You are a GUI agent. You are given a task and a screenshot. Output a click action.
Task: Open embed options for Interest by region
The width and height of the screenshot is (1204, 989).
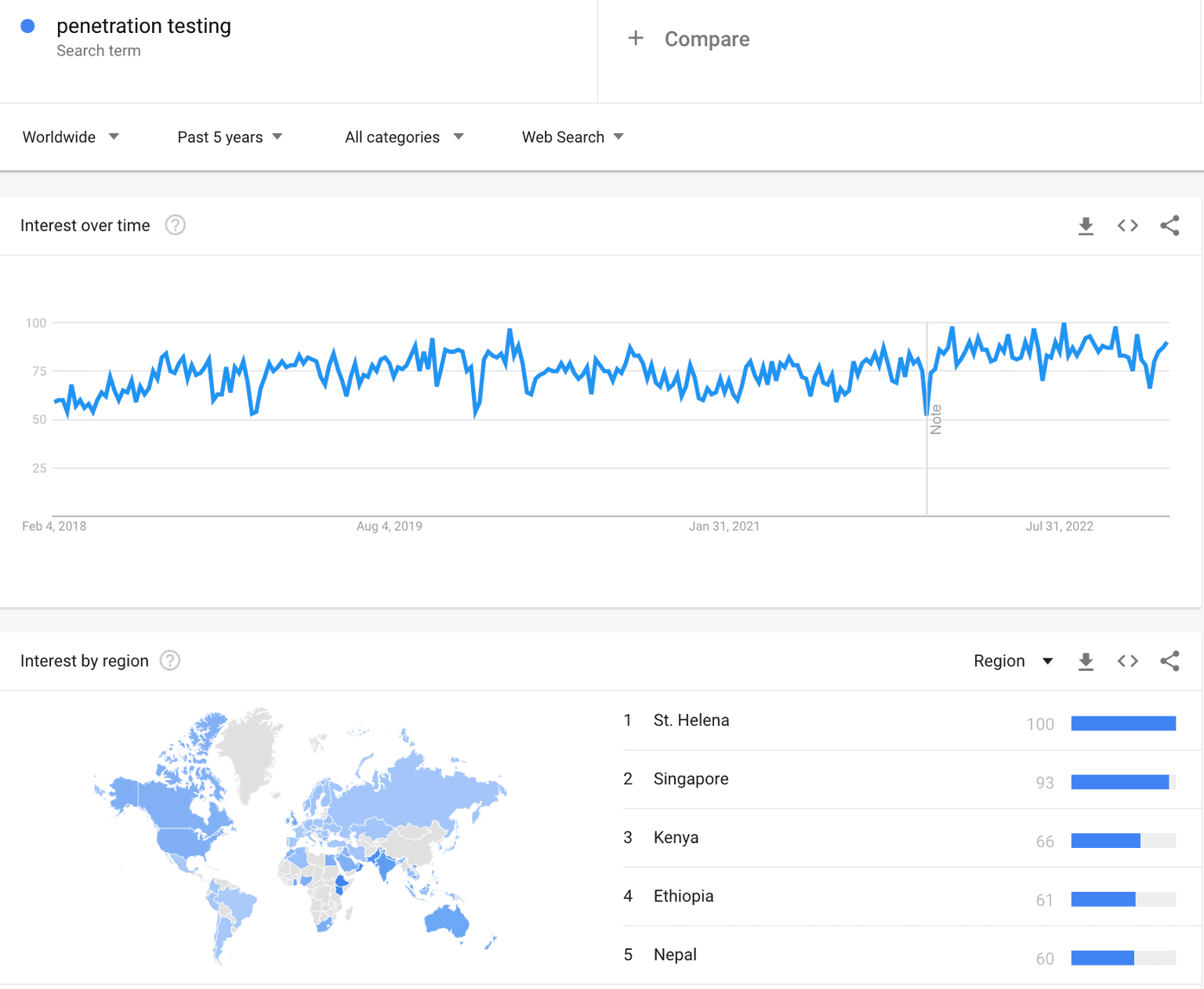[x=1127, y=661]
